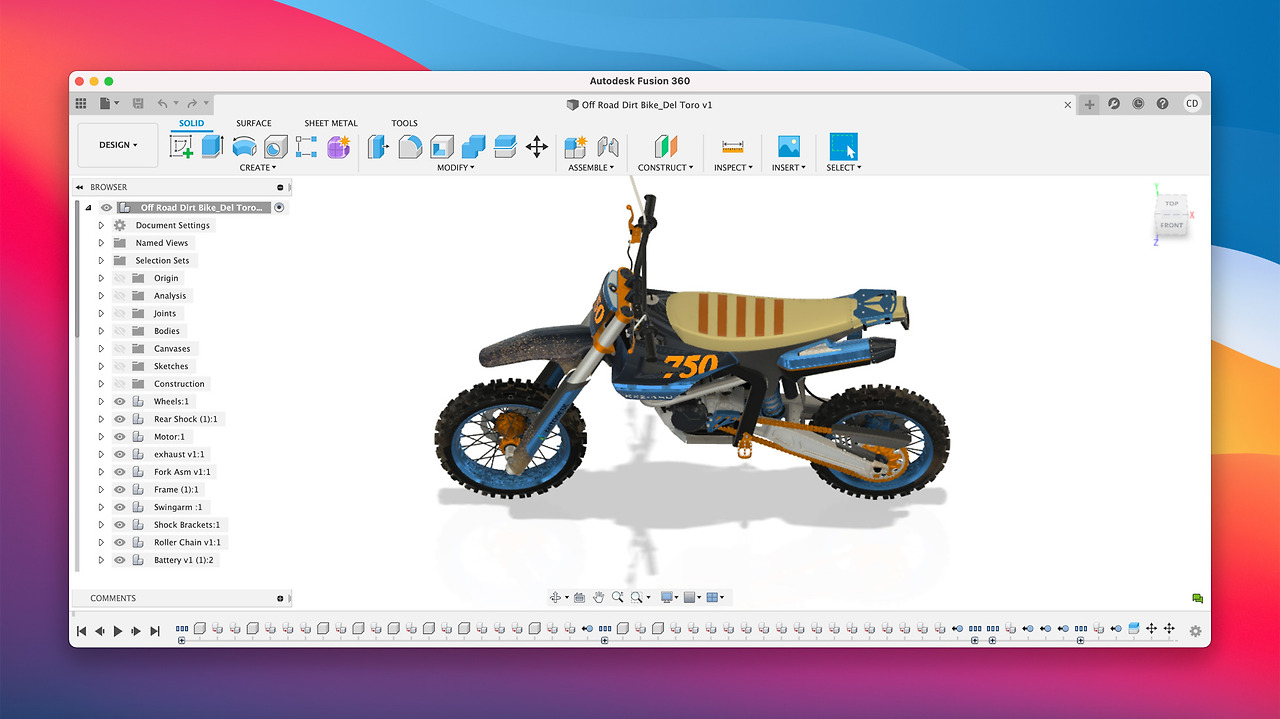Select the Joint tool
The image size is (1280, 719).
click(608, 147)
